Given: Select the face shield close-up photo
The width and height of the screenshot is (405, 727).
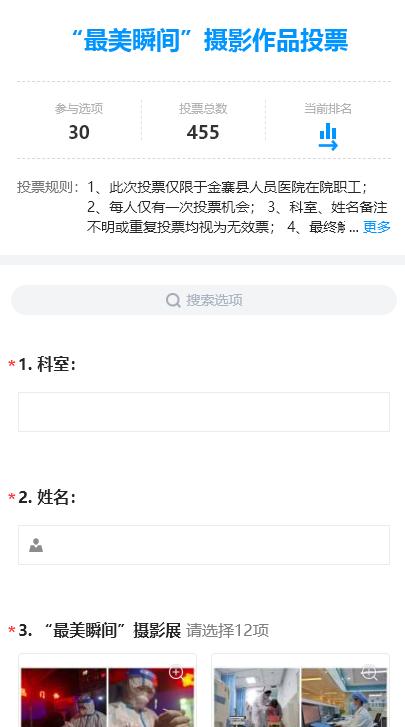Looking at the screenshot, I should pyautogui.click(x=151, y=697).
